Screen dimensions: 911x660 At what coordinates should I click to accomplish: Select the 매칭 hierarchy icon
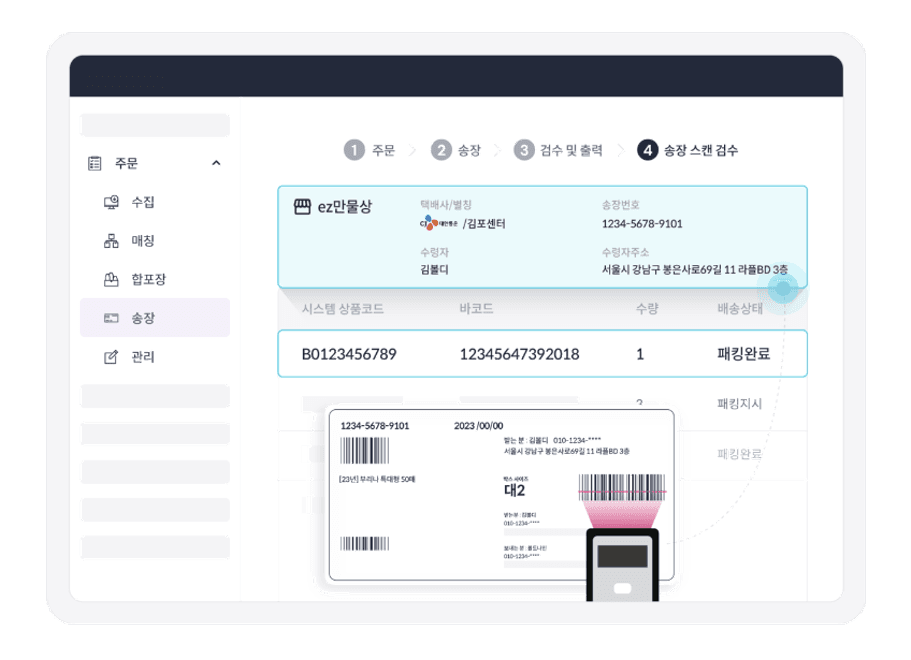[x=111, y=241]
